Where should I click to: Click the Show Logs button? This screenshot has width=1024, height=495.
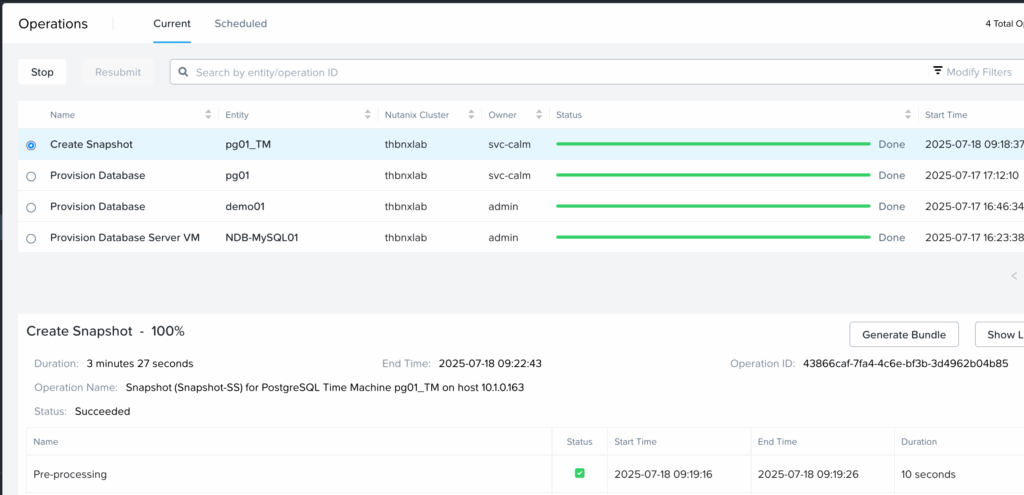coord(1000,334)
